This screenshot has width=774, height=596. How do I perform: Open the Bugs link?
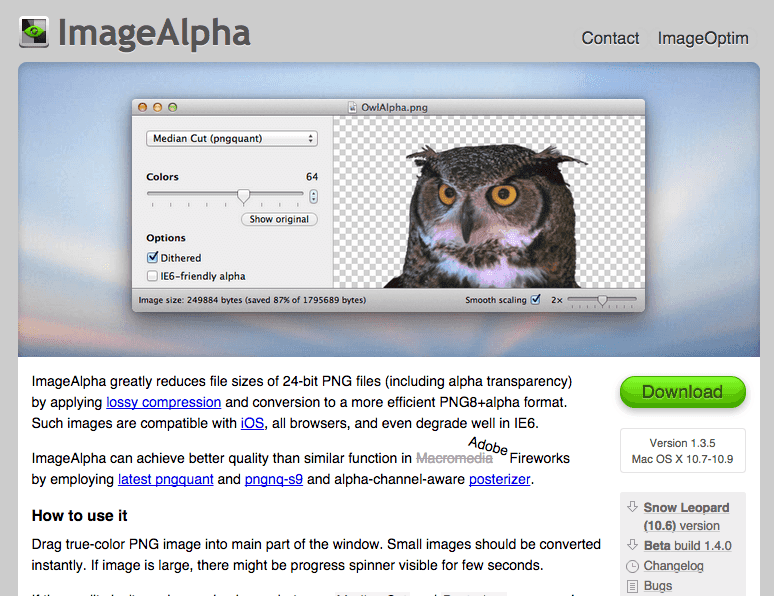click(658, 586)
